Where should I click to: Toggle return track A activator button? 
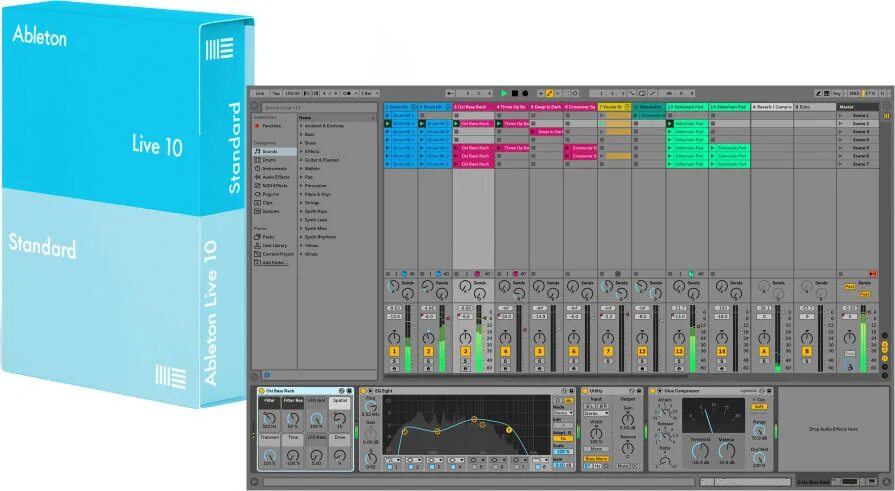764,351
